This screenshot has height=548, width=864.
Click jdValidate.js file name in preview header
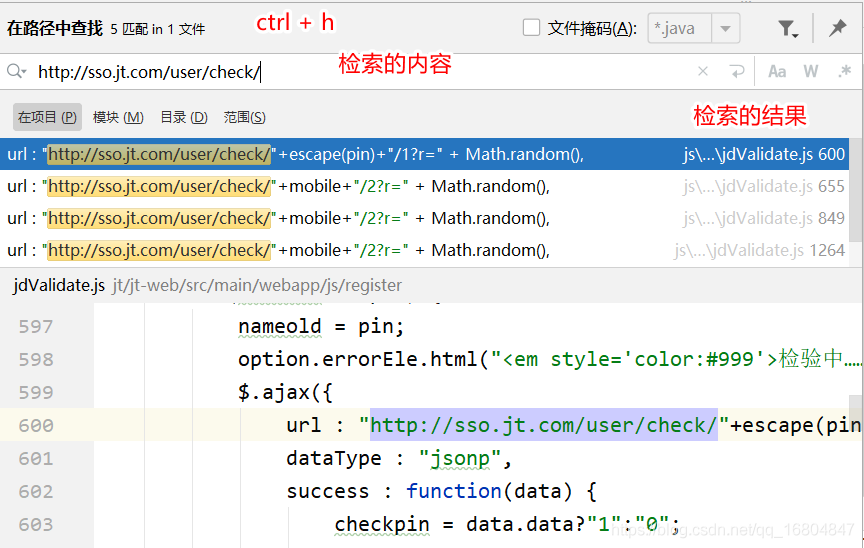point(59,285)
